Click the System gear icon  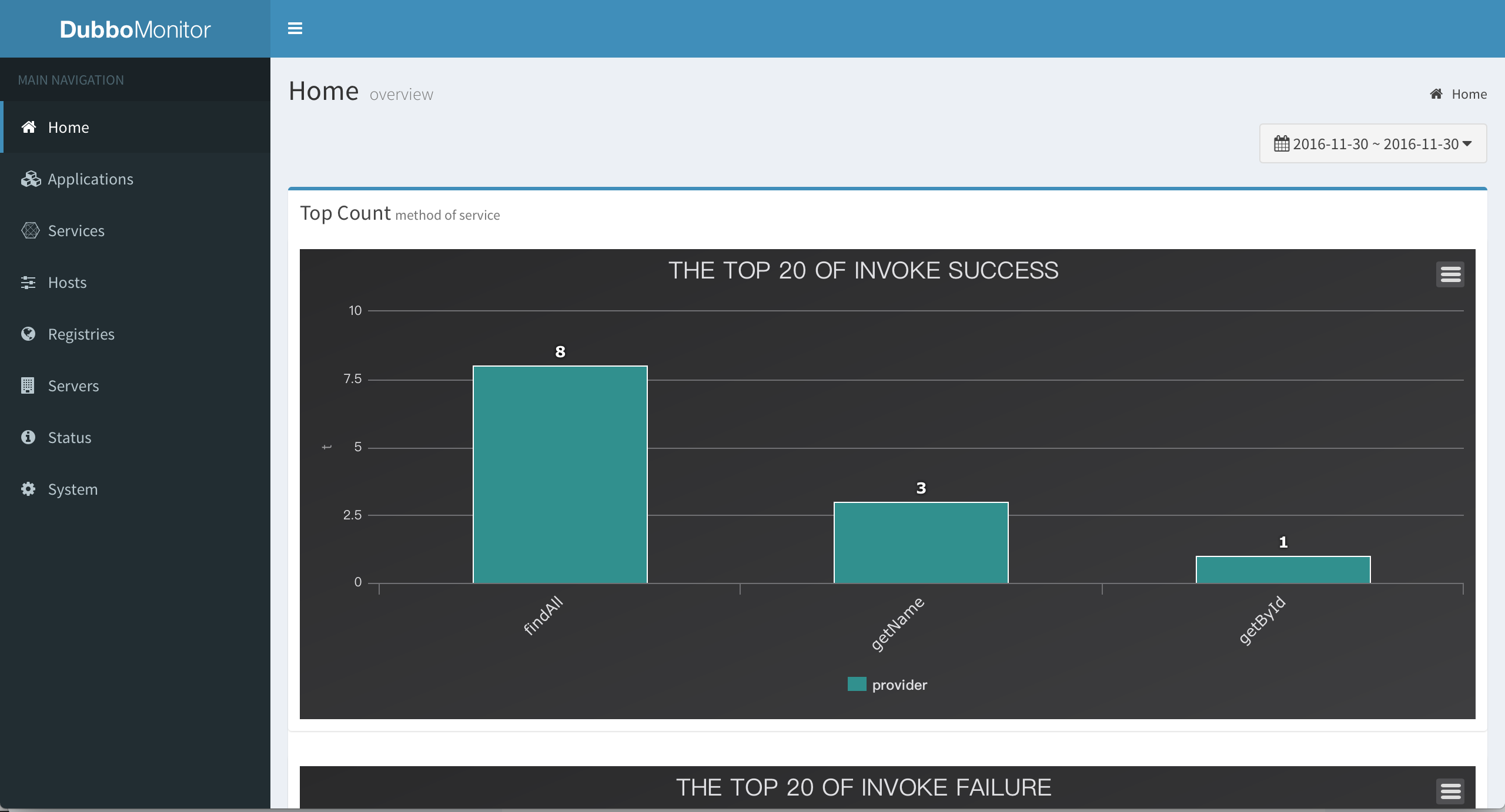point(28,489)
